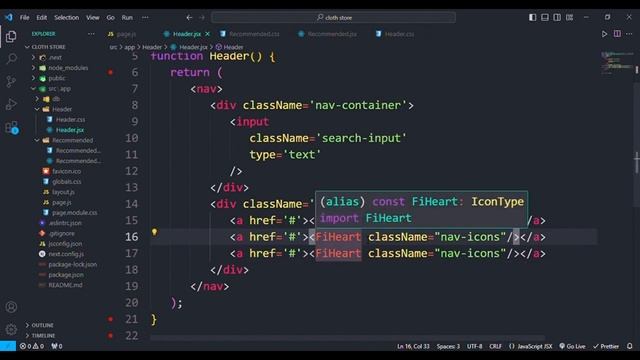Viewport: 640px width, 360px height.
Task: Open the Search view in activity bar
Action: 11,58
